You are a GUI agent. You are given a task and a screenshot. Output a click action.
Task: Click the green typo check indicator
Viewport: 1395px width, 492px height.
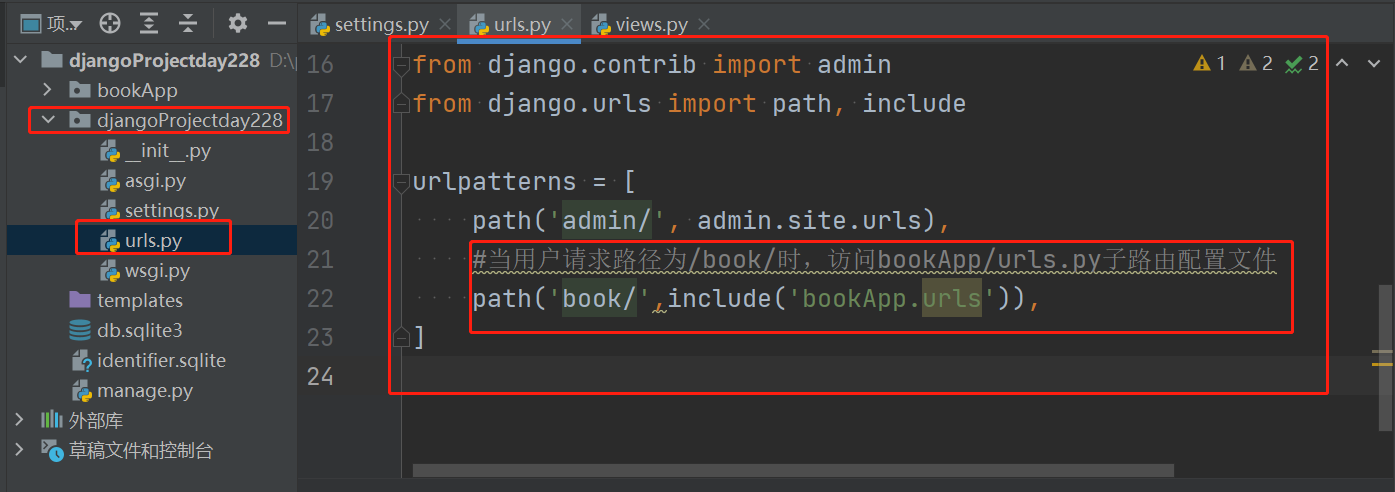[1302, 64]
